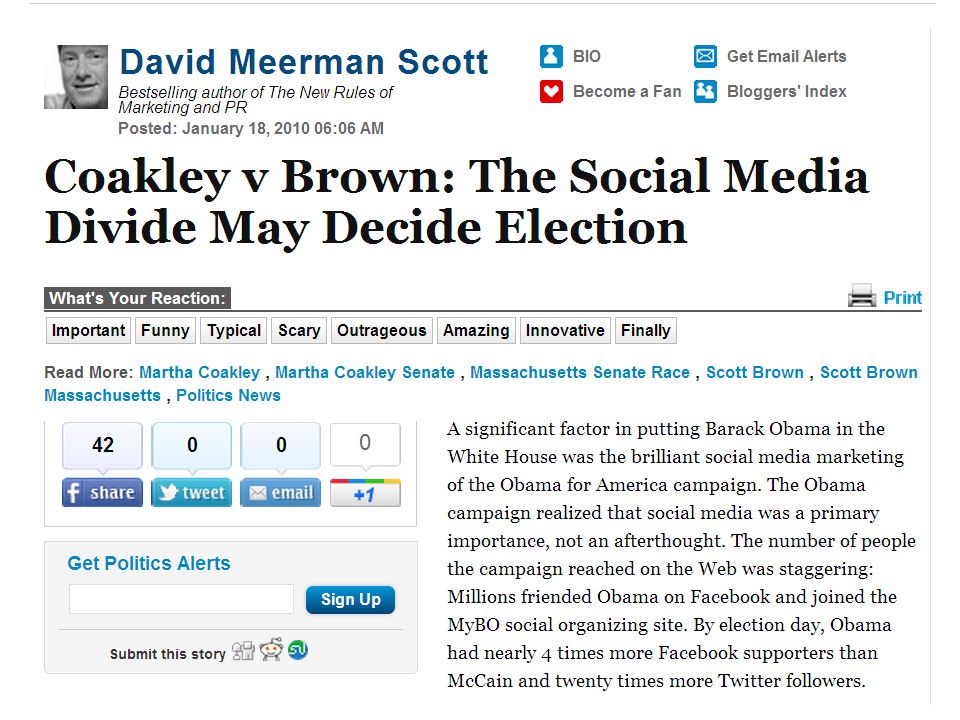Click the Sign Up button for alerts

pos(350,599)
